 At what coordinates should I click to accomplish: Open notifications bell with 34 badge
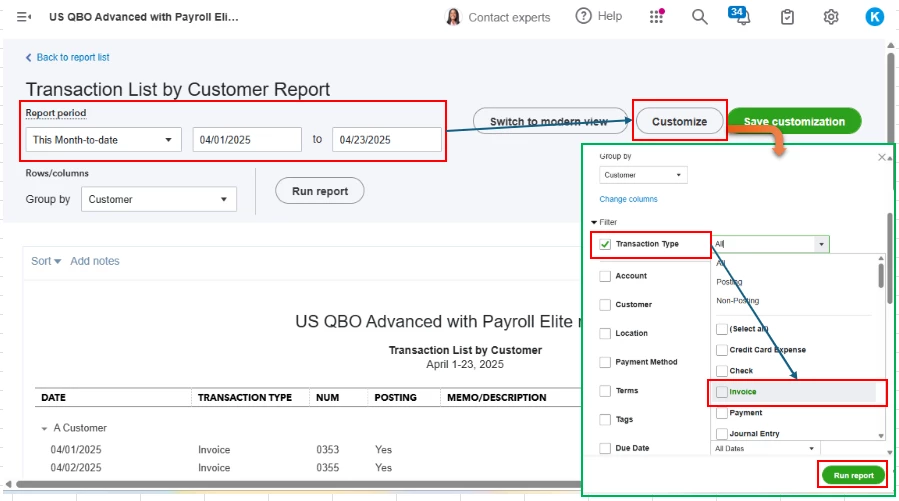click(740, 15)
